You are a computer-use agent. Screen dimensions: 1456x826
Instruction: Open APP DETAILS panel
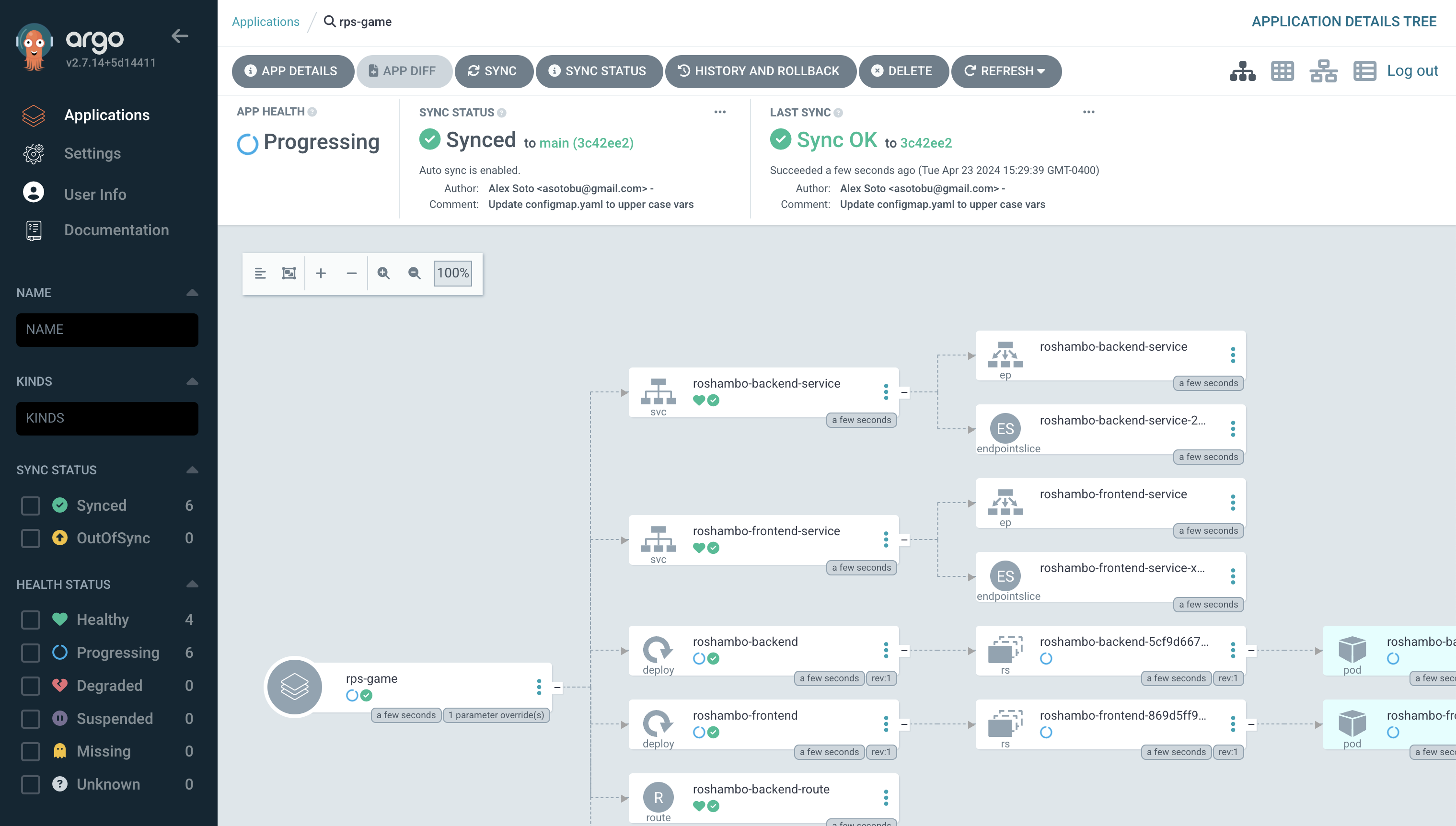292,71
